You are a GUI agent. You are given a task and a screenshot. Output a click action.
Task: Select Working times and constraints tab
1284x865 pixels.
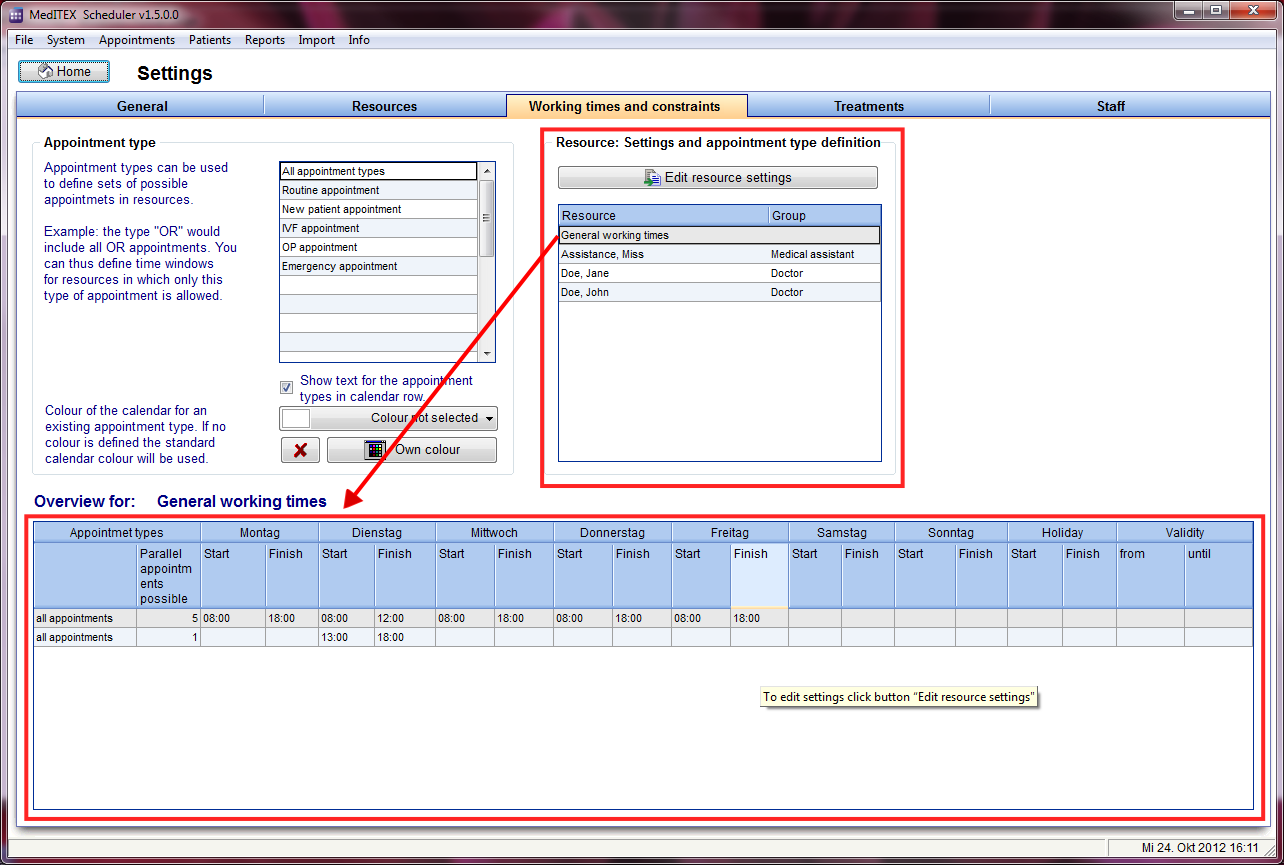point(625,106)
